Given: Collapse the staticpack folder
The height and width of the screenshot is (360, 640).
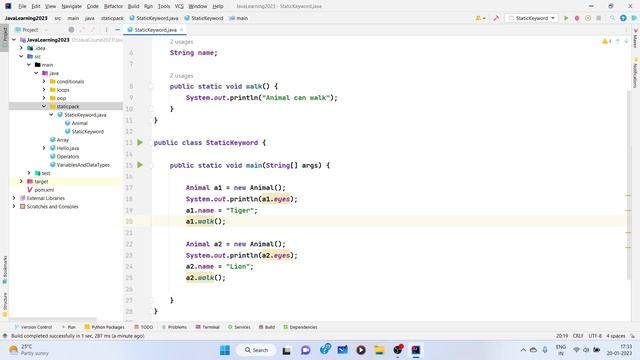Looking at the screenshot, I should click(x=44, y=107).
